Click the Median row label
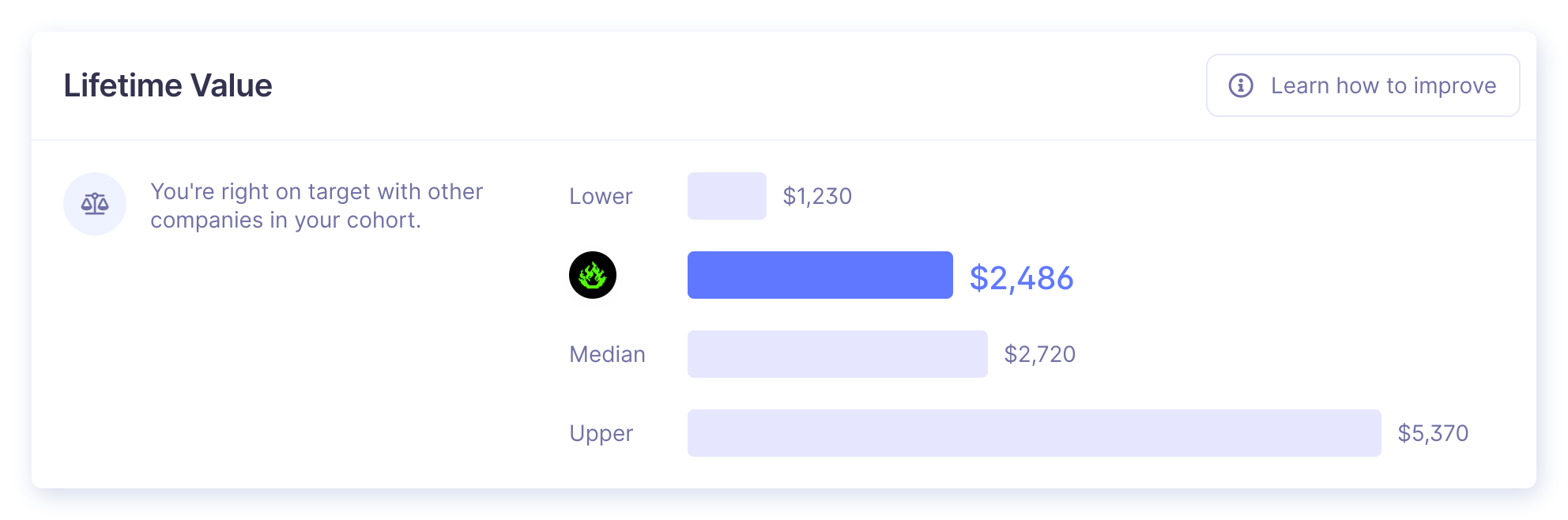Viewport: 1568px width, 520px height. pyautogui.click(x=607, y=354)
